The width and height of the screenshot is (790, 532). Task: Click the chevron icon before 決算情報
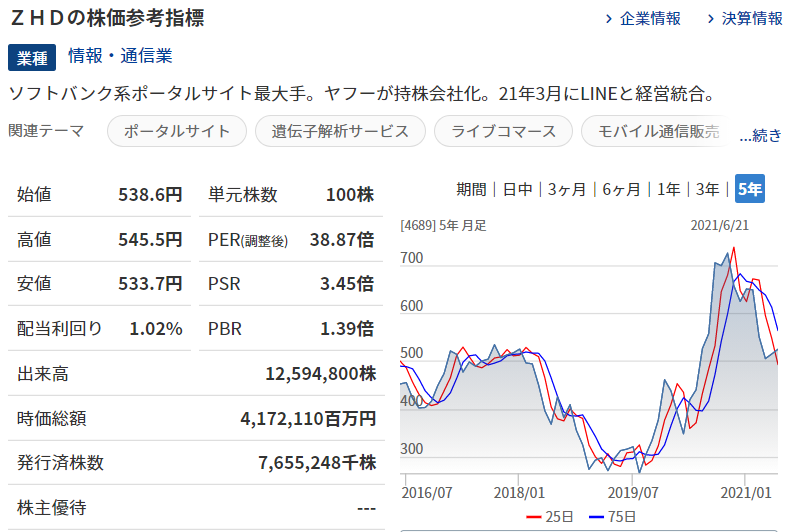710,19
